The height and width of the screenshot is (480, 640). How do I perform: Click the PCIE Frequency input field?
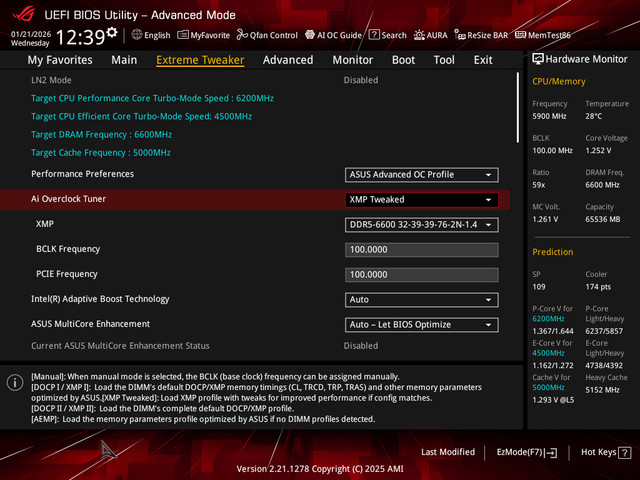click(422, 275)
